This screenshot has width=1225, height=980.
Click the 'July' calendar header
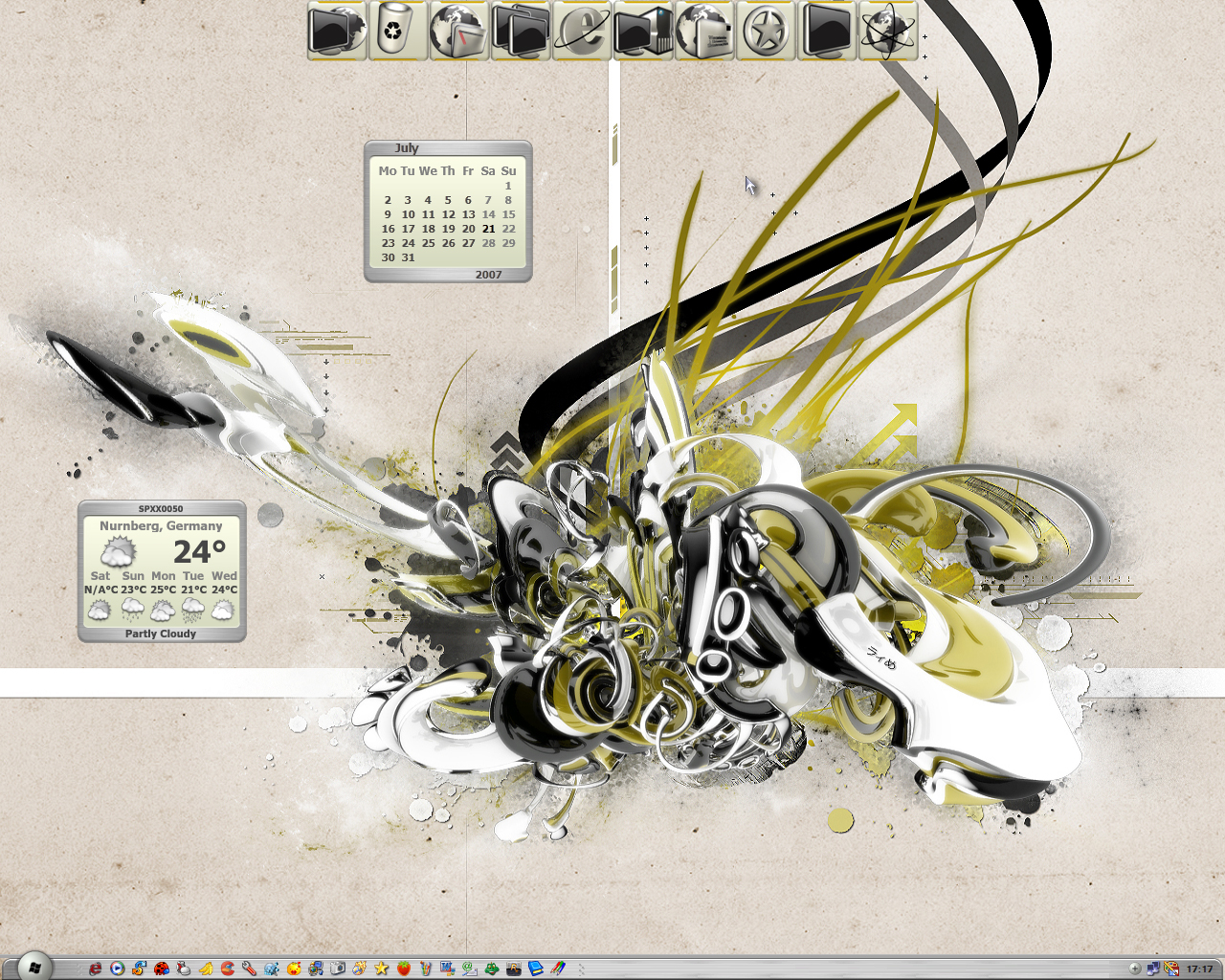tap(407, 148)
